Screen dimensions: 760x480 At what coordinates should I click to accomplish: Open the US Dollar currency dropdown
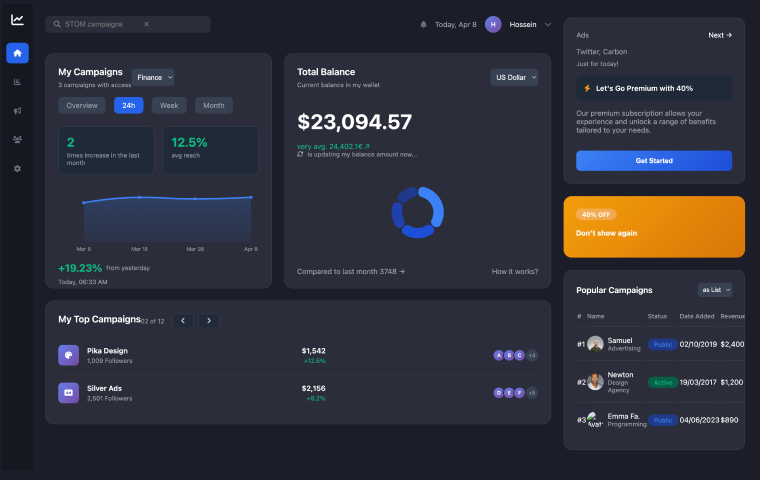coord(514,77)
